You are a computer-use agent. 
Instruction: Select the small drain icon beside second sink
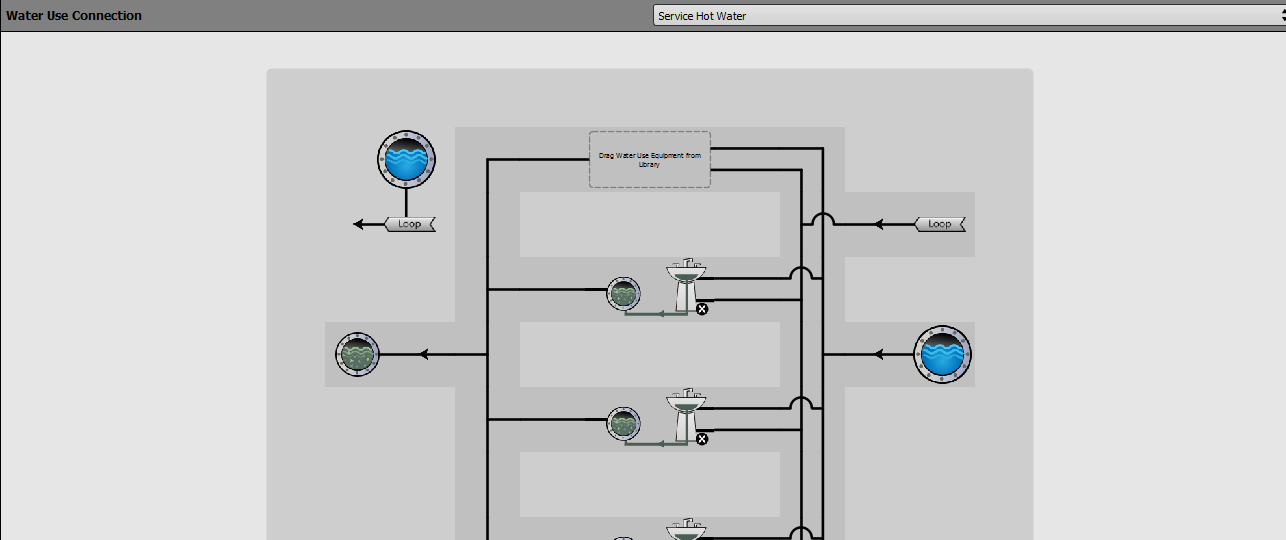(x=623, y=424)
